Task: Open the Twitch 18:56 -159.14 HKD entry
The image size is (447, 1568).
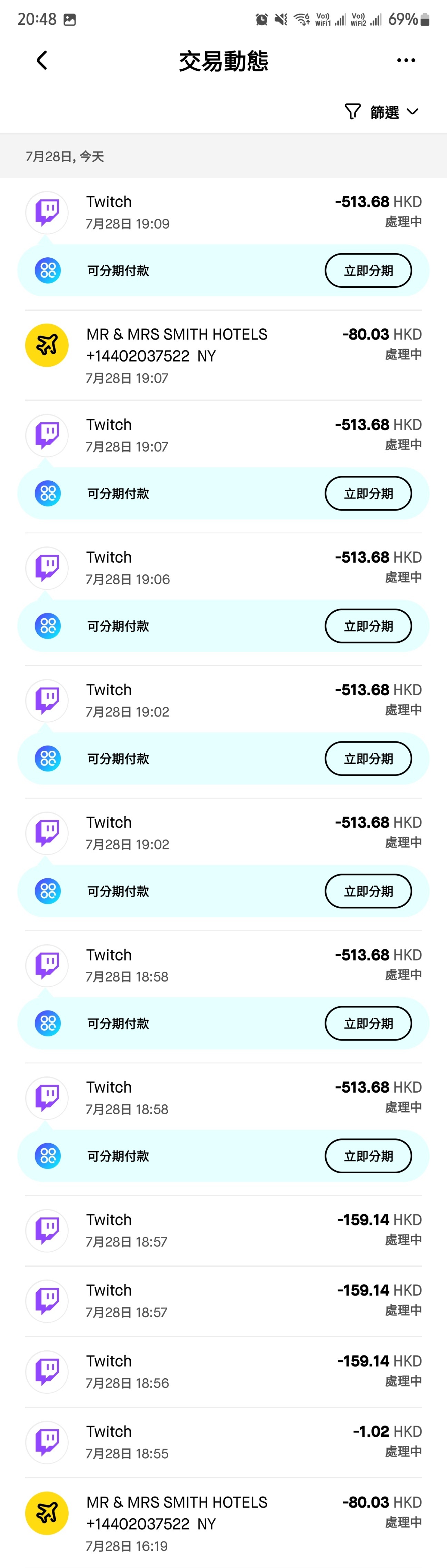Action: click(223, 1371)
